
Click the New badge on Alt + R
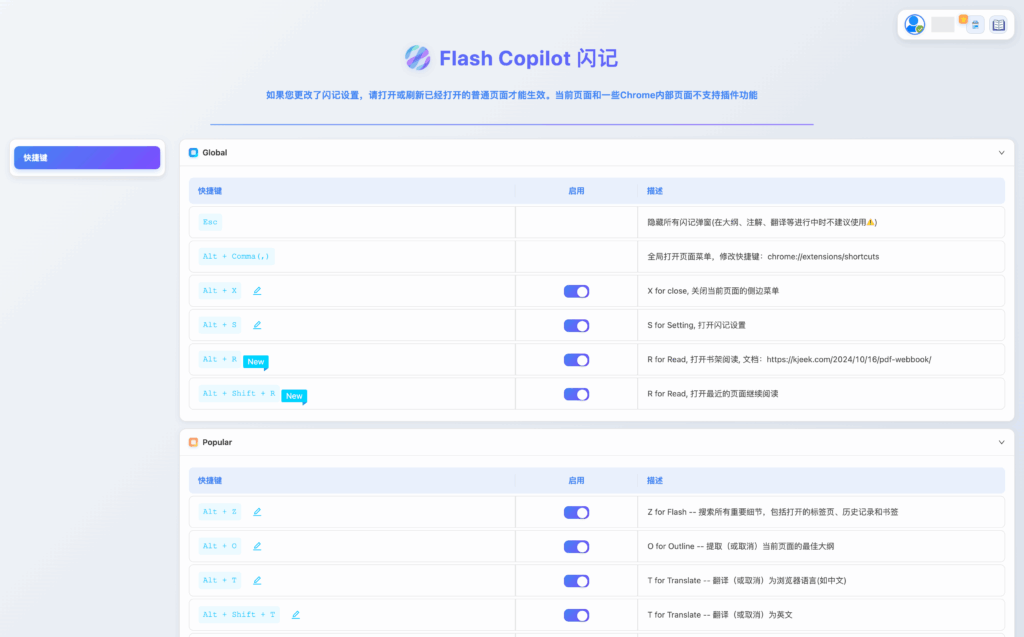click(x=255, y=361)
